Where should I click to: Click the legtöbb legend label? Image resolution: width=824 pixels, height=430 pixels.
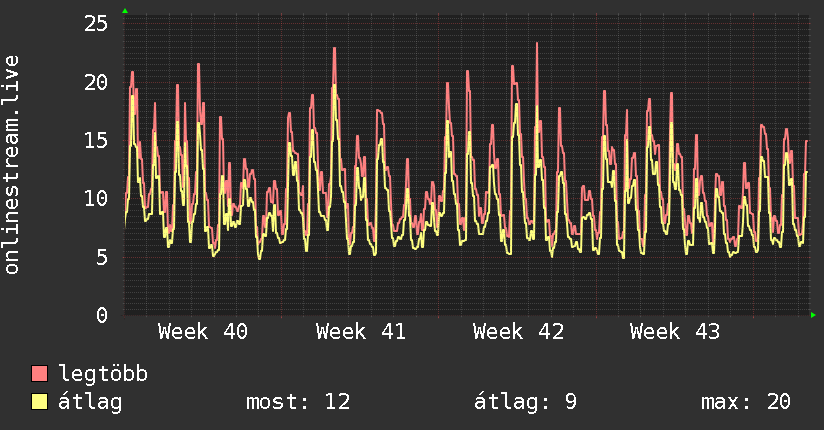click(x=103, y=374)
